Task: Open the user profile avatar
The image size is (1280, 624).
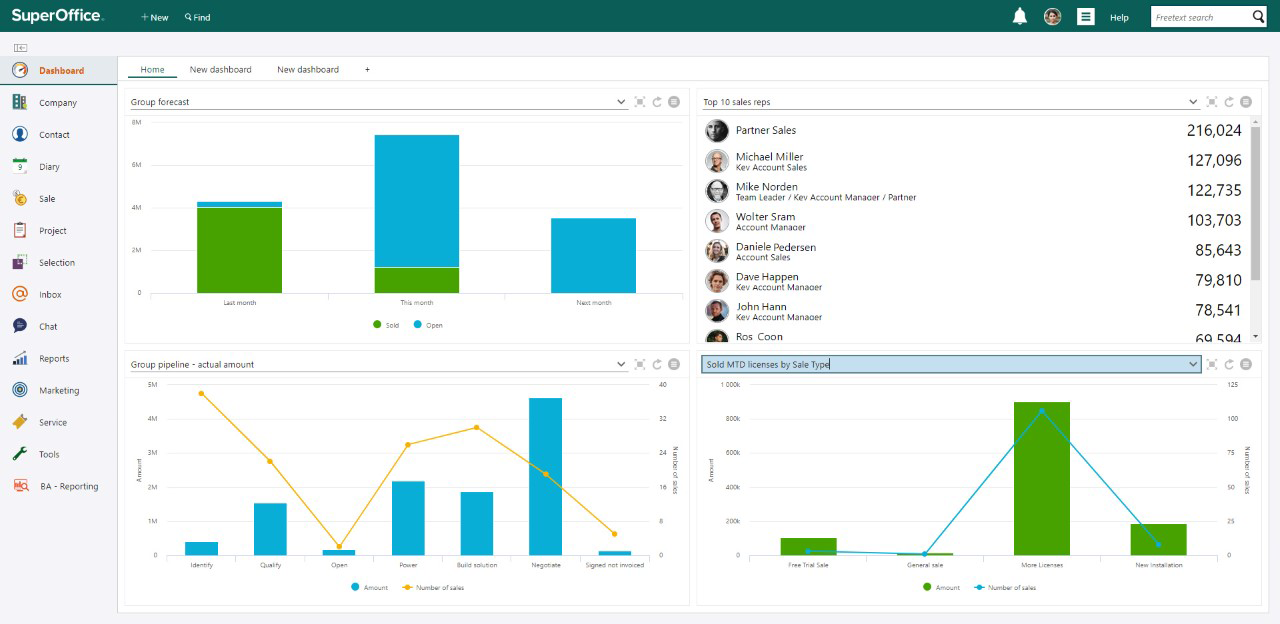Action: (1052, 16)
